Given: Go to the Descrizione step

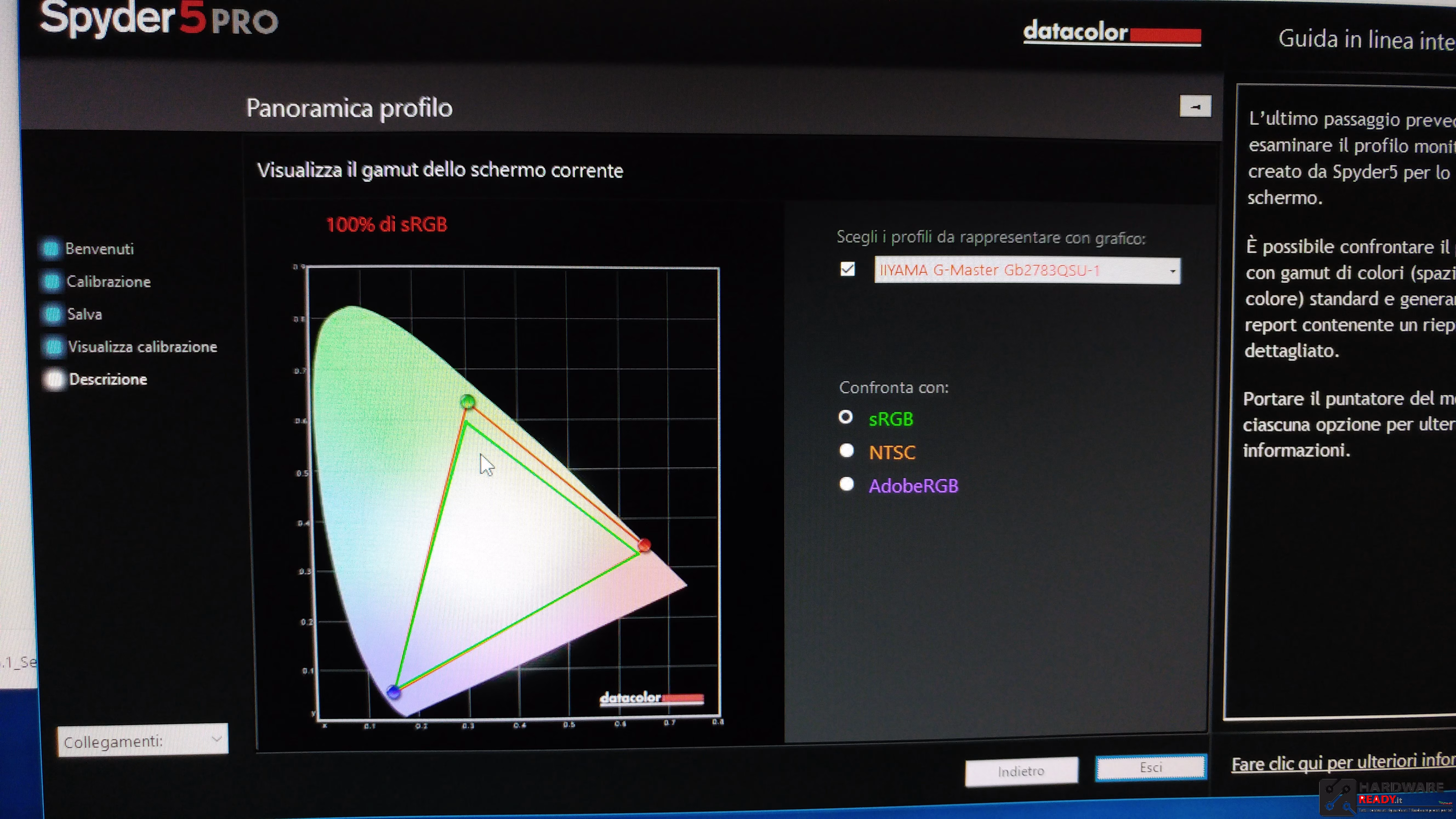Looking at the screenshot, I should (108, 379).
